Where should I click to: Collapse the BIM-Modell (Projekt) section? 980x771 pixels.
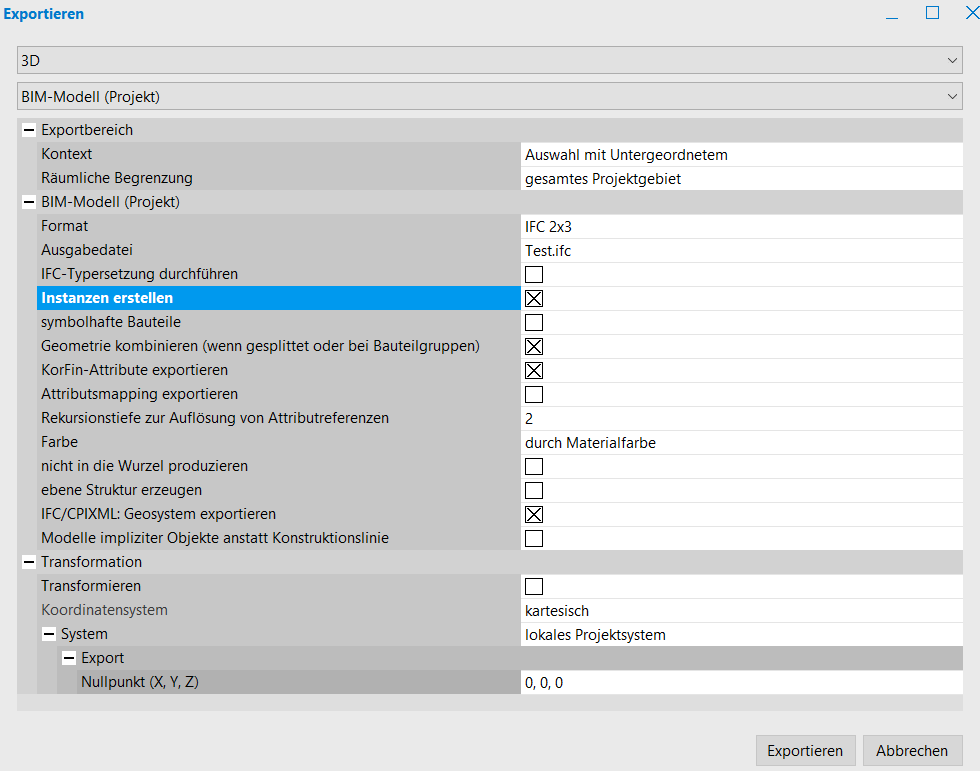(28, 202)
